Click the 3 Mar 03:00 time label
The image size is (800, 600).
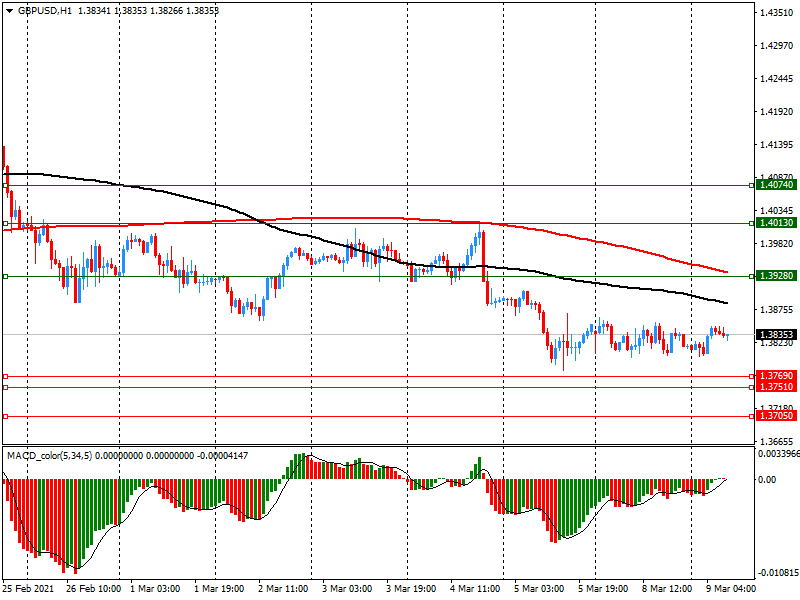[x=350, y=590]
